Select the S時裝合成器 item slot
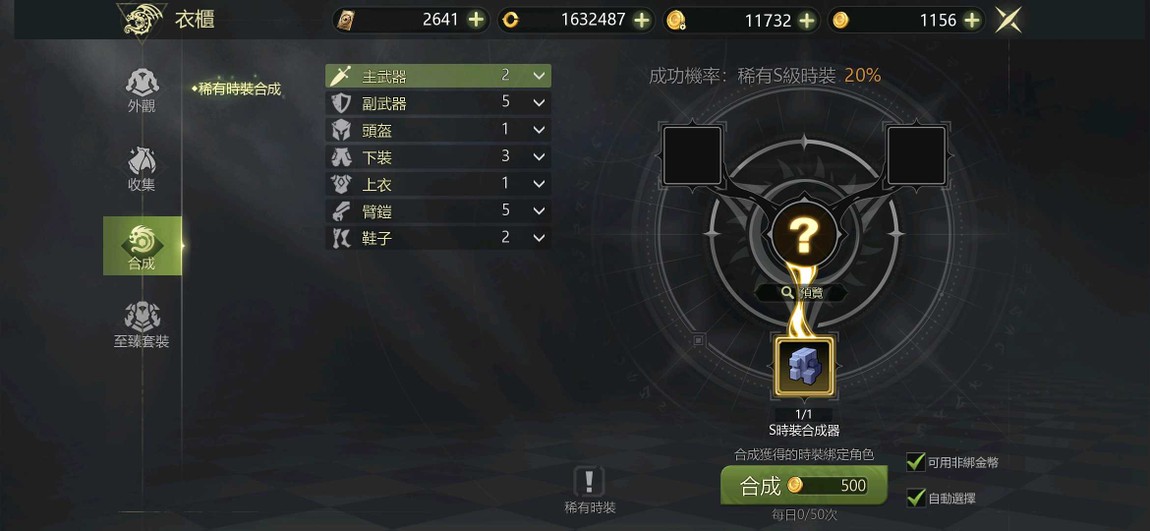1150x531 pixels. click(x=804, y=365)
